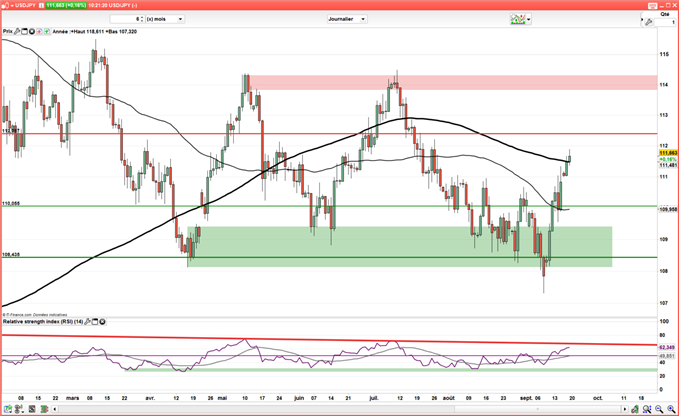
Task: Click the 110,055 green support line label
Action: click(11, 203)
